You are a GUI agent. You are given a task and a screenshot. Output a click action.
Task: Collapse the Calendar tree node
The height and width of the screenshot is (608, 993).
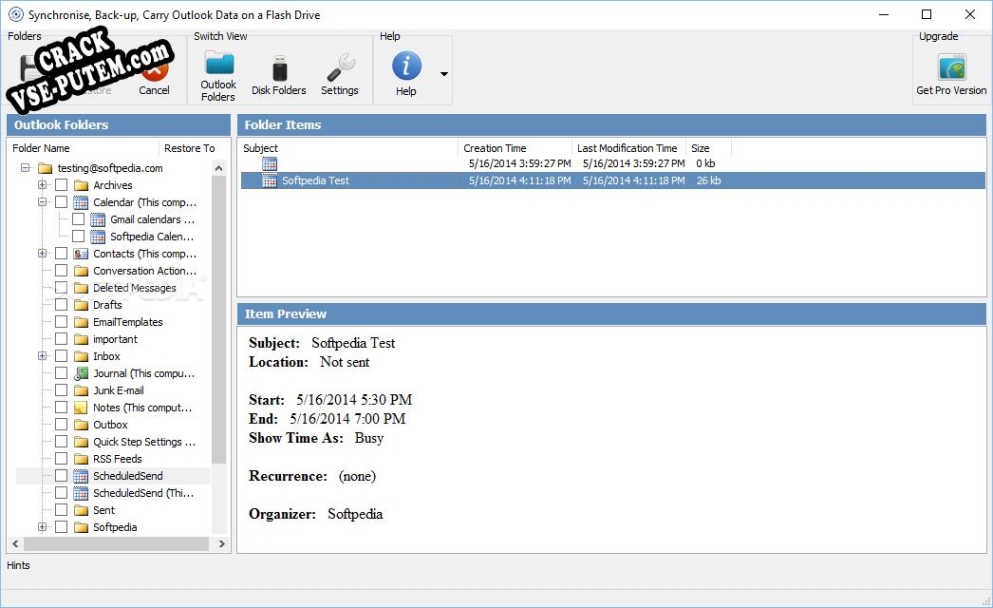click(x=42, y=202)
